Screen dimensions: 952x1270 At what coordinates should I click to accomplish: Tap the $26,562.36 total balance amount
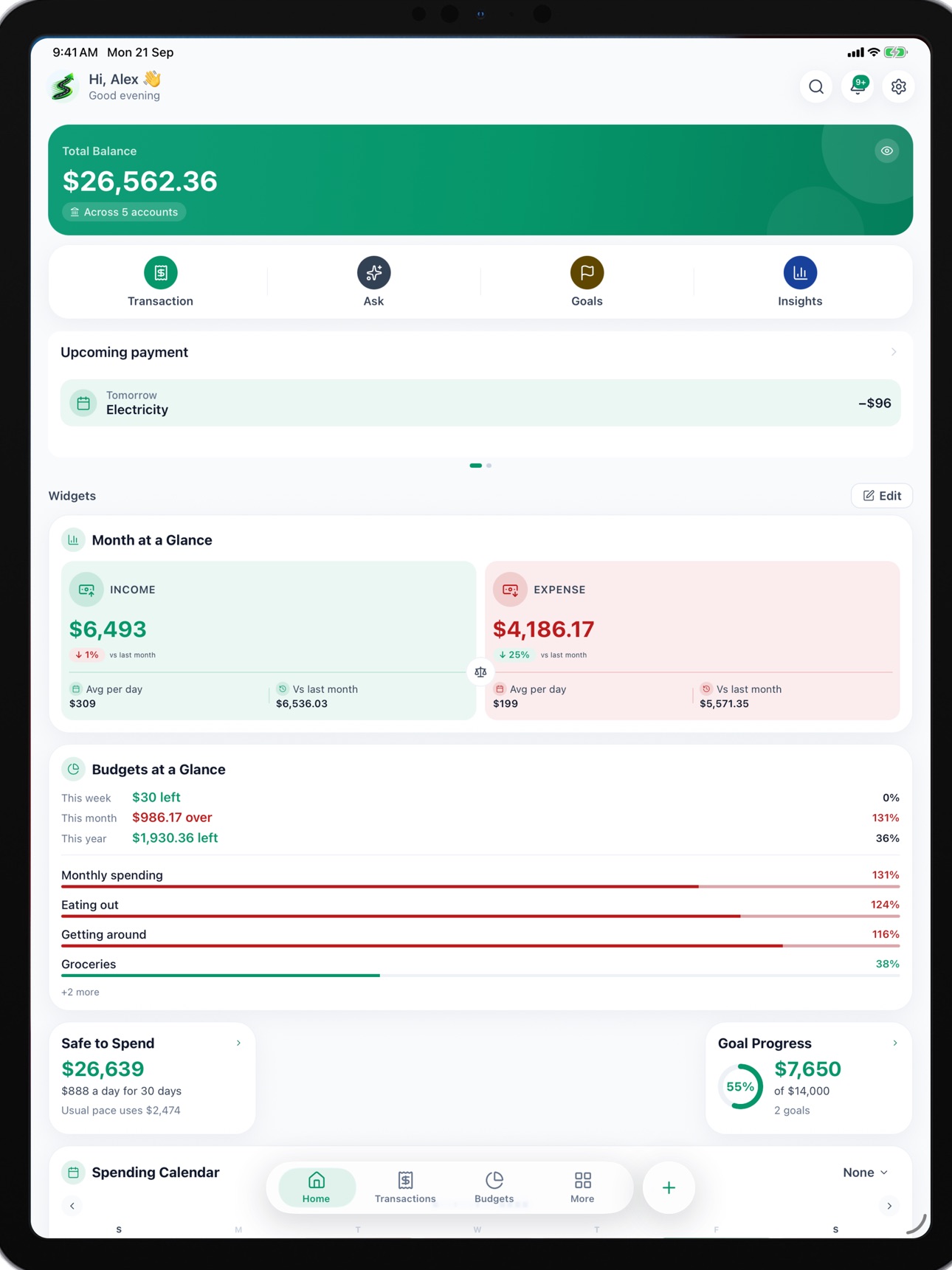(140, 181)
